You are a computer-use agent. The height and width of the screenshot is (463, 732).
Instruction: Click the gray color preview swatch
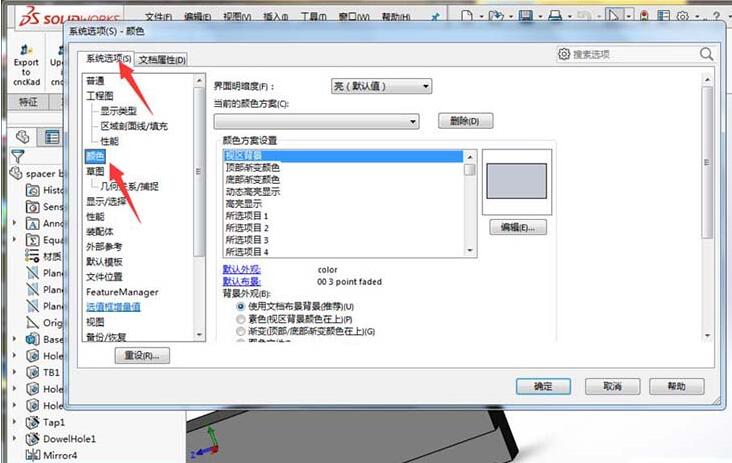516,181
